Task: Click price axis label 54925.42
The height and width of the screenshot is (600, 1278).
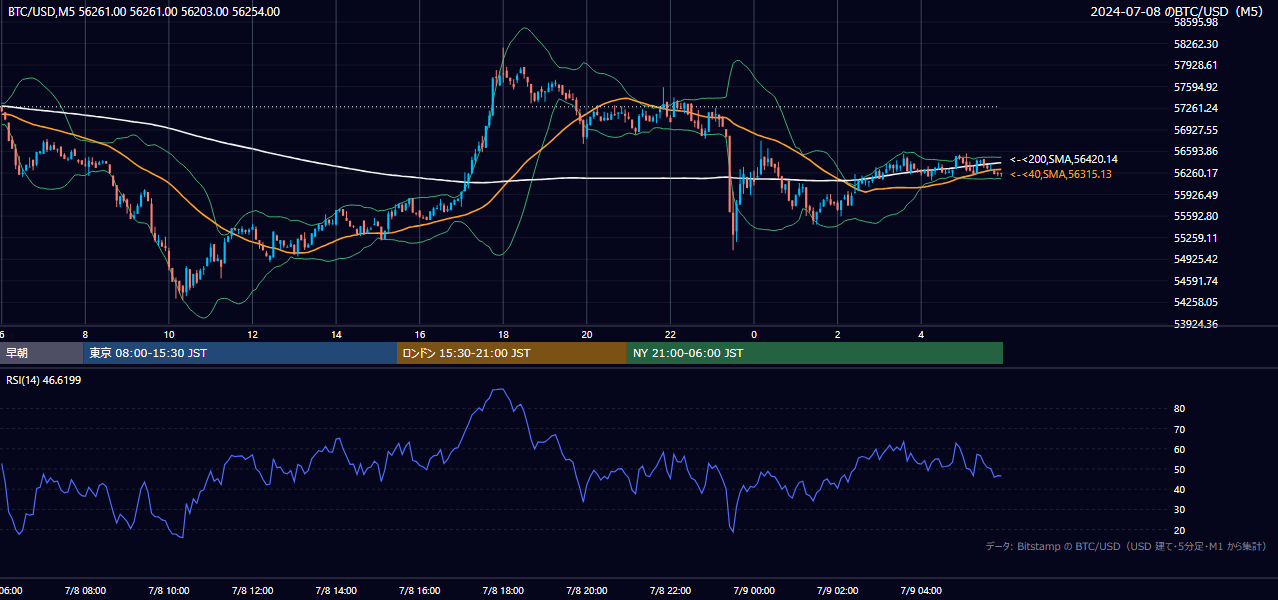Action: 1195,259
